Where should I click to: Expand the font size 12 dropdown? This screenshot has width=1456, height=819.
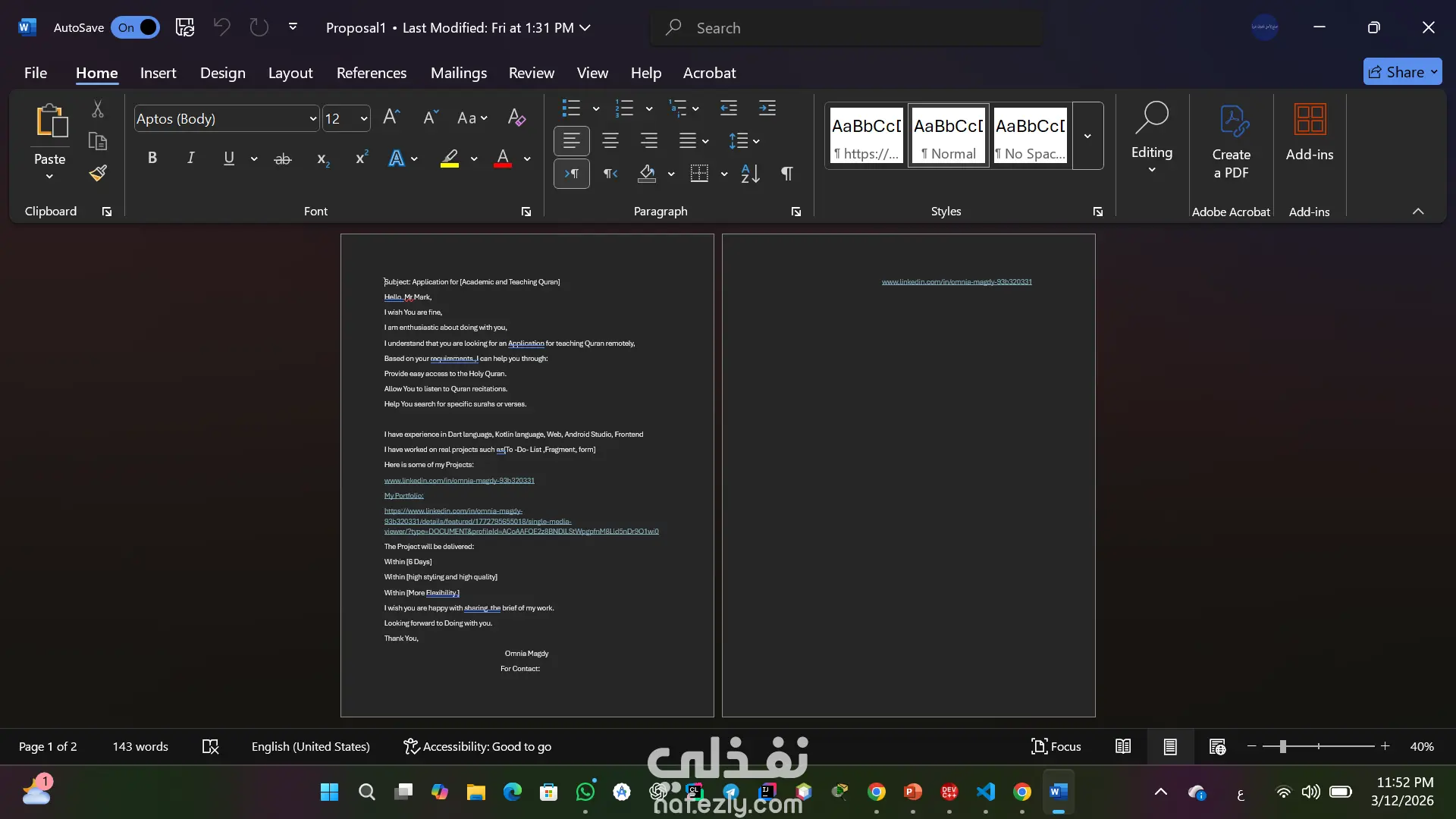click(364, 118)
